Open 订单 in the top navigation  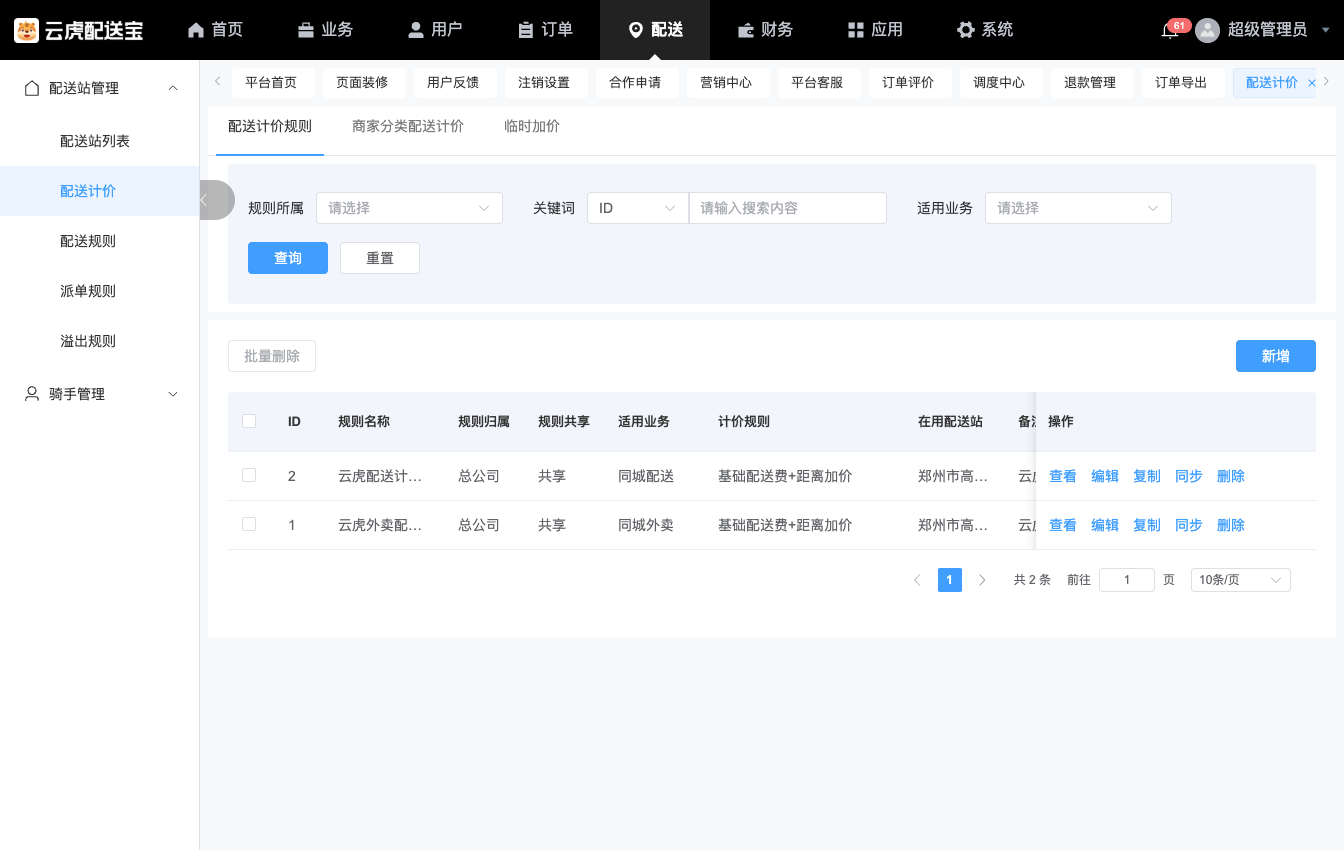545,30
